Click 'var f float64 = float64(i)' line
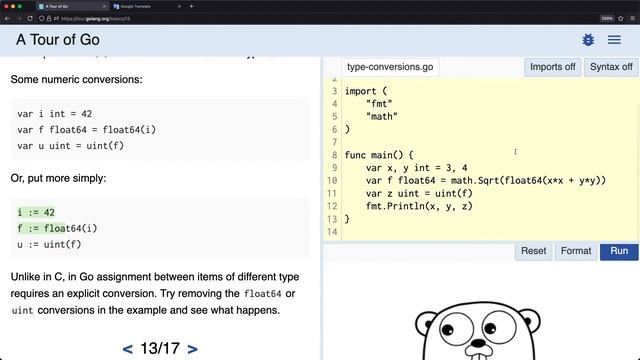 87,130
